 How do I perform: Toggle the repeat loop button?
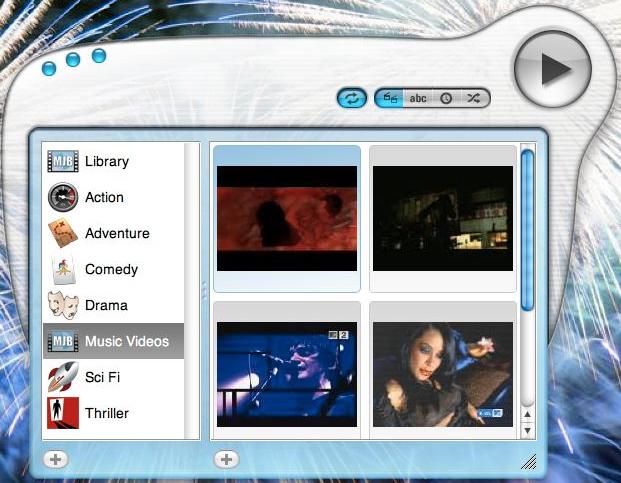coord(352,98)
